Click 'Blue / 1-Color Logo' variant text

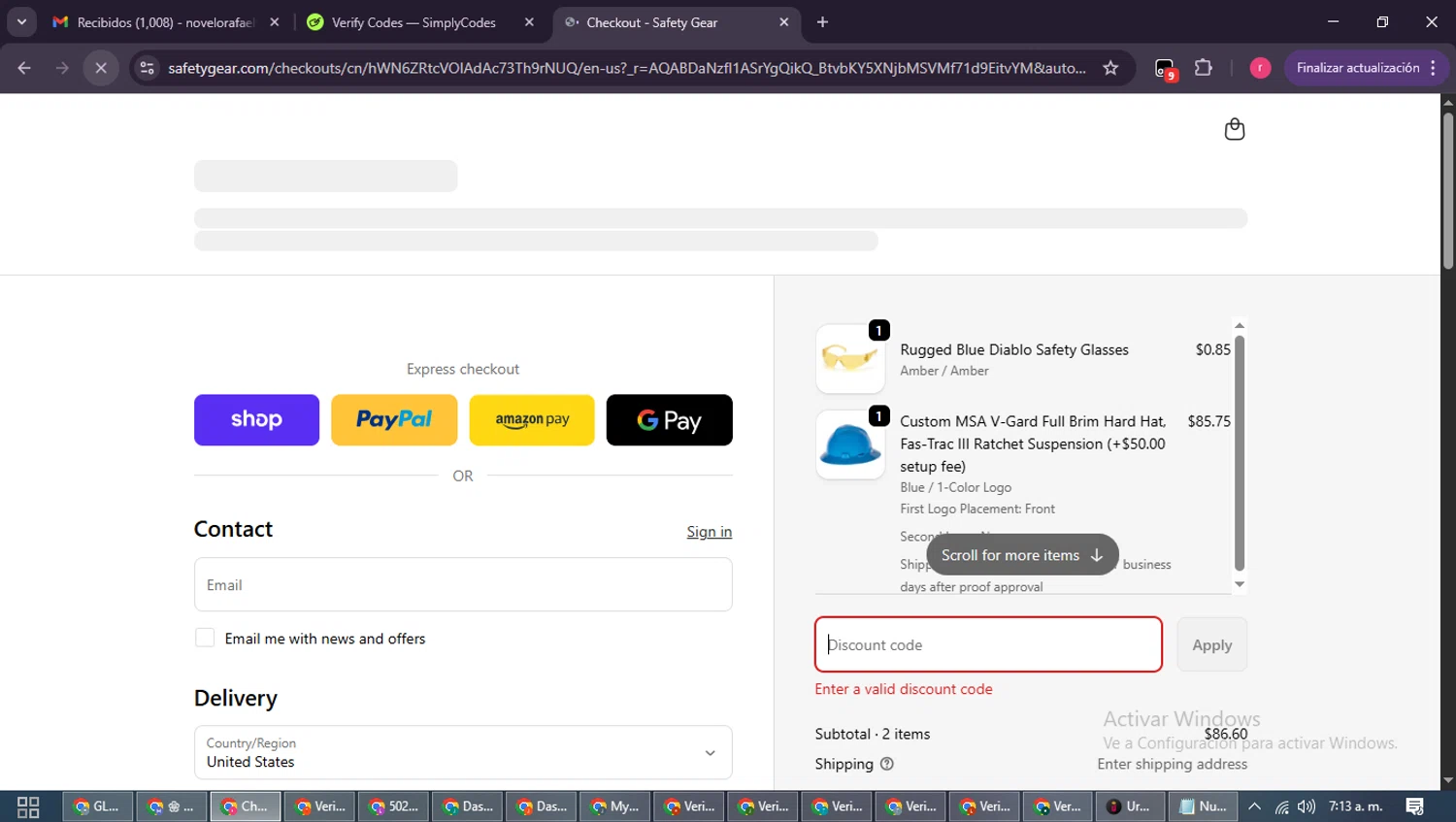pyautogui.click(x=956, y=487)
